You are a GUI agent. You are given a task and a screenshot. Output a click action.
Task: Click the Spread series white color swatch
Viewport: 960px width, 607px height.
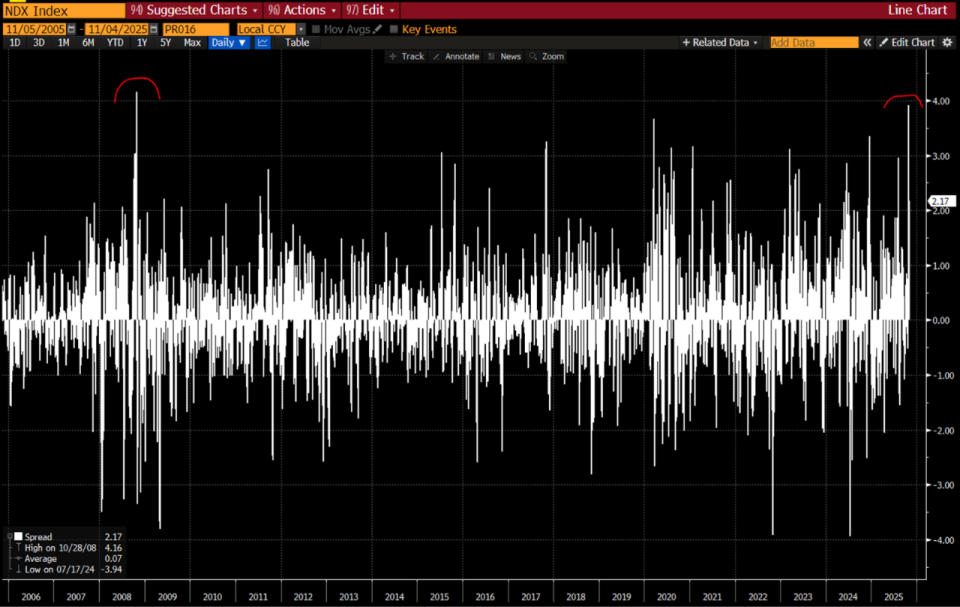pos(18,537)
